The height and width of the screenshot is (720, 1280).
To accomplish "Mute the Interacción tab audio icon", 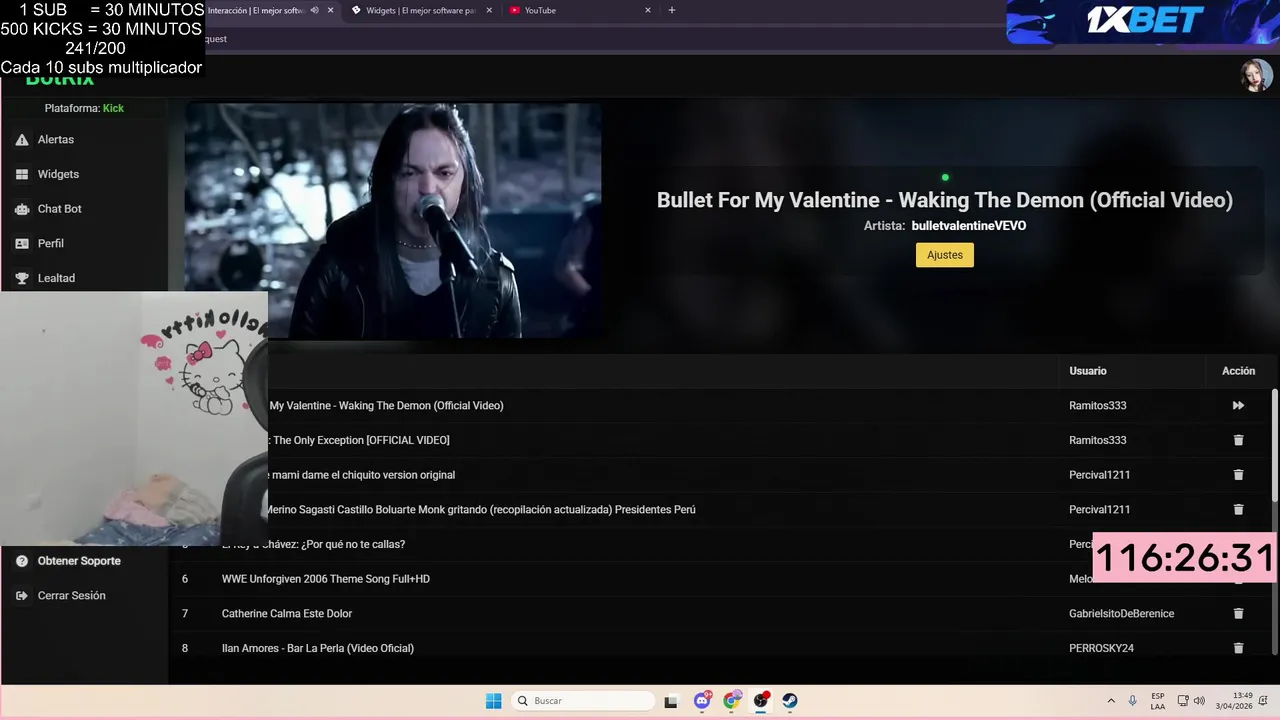I will (x=315, y=10).
